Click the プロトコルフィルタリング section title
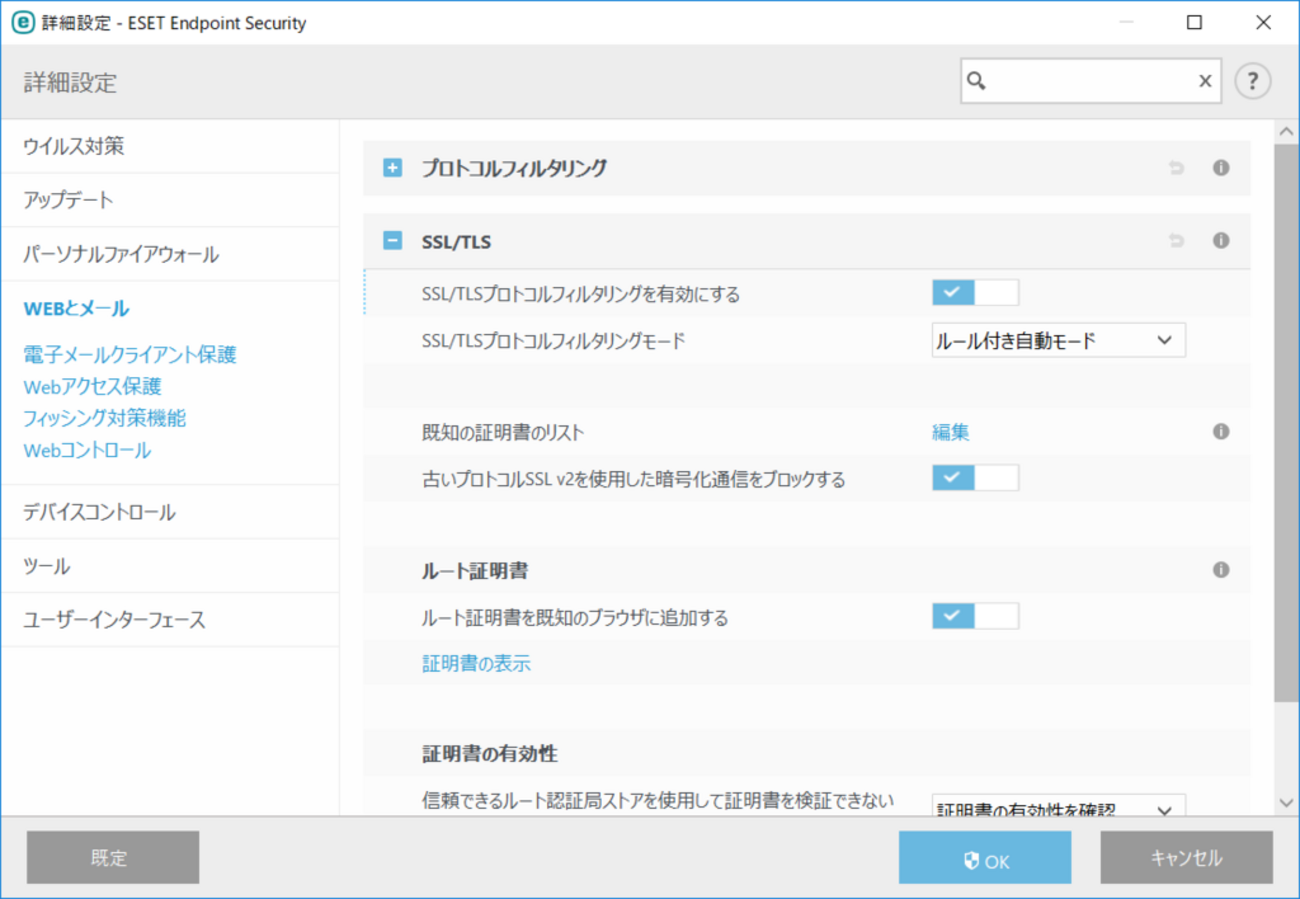1300x899 pixels. click(514, 168)
